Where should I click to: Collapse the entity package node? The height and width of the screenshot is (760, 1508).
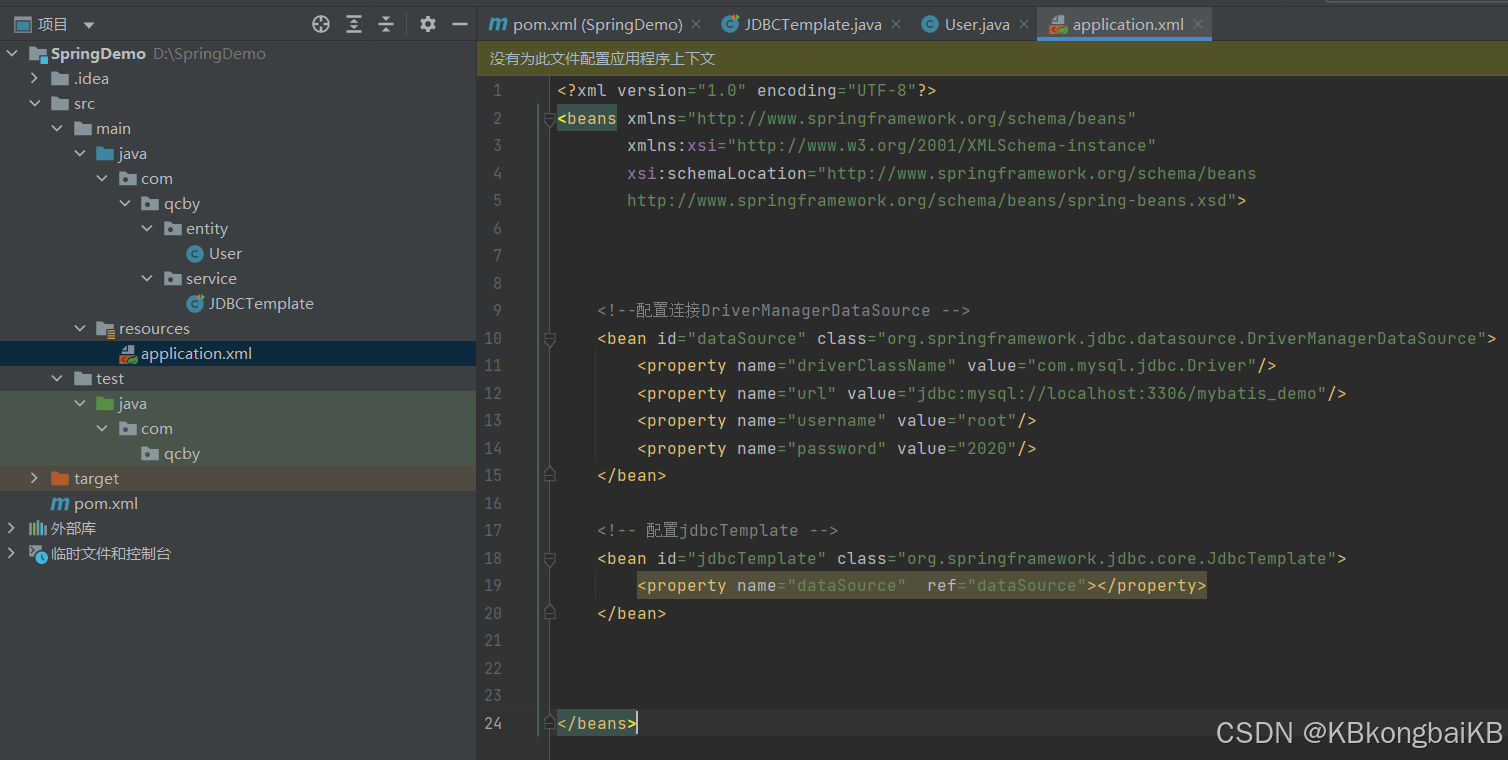point(148,228)
